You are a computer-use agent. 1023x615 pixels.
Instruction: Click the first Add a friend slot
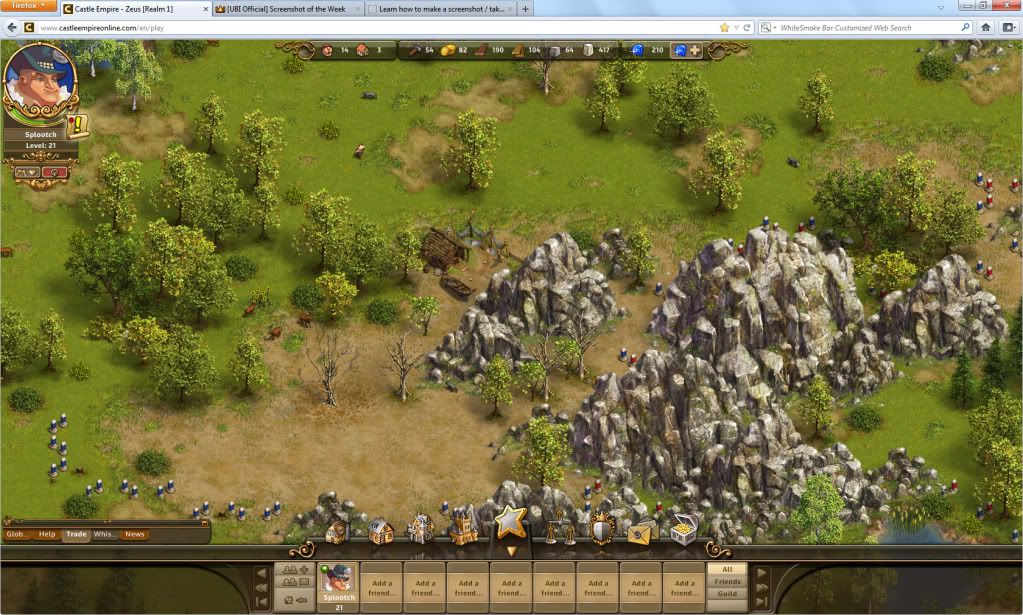point(382,587)
